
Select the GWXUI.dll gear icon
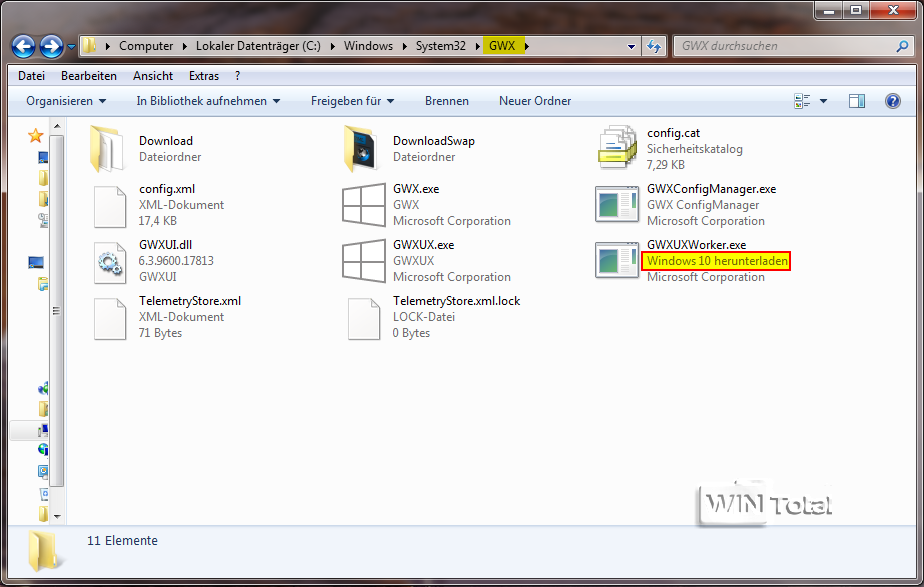pyautogui.click(x=110, y=262)
